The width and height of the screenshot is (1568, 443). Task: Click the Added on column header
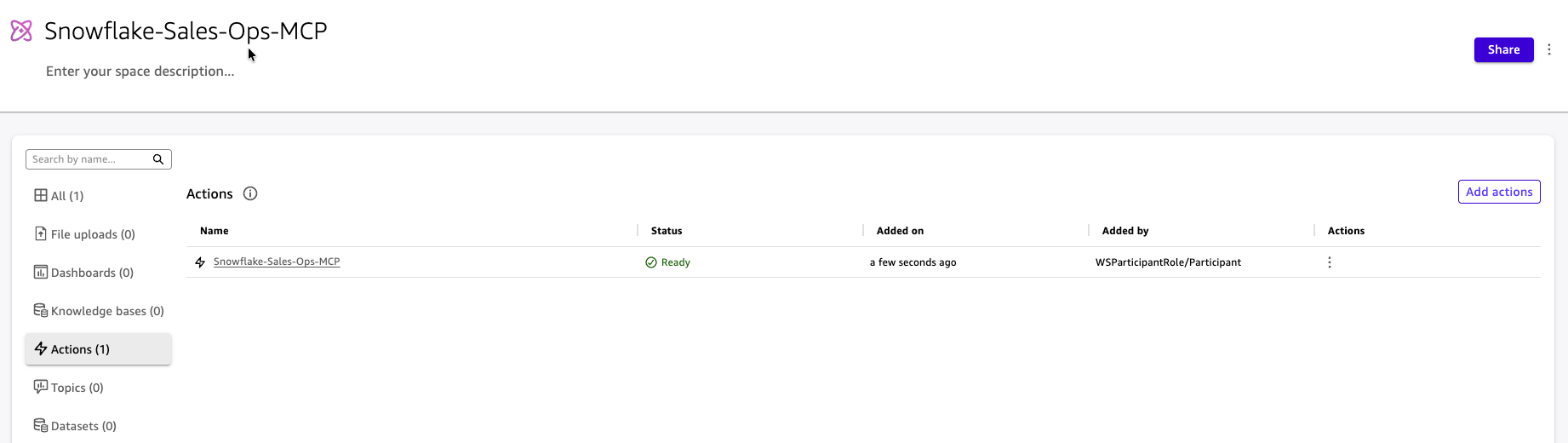click(x=900, y=231)
